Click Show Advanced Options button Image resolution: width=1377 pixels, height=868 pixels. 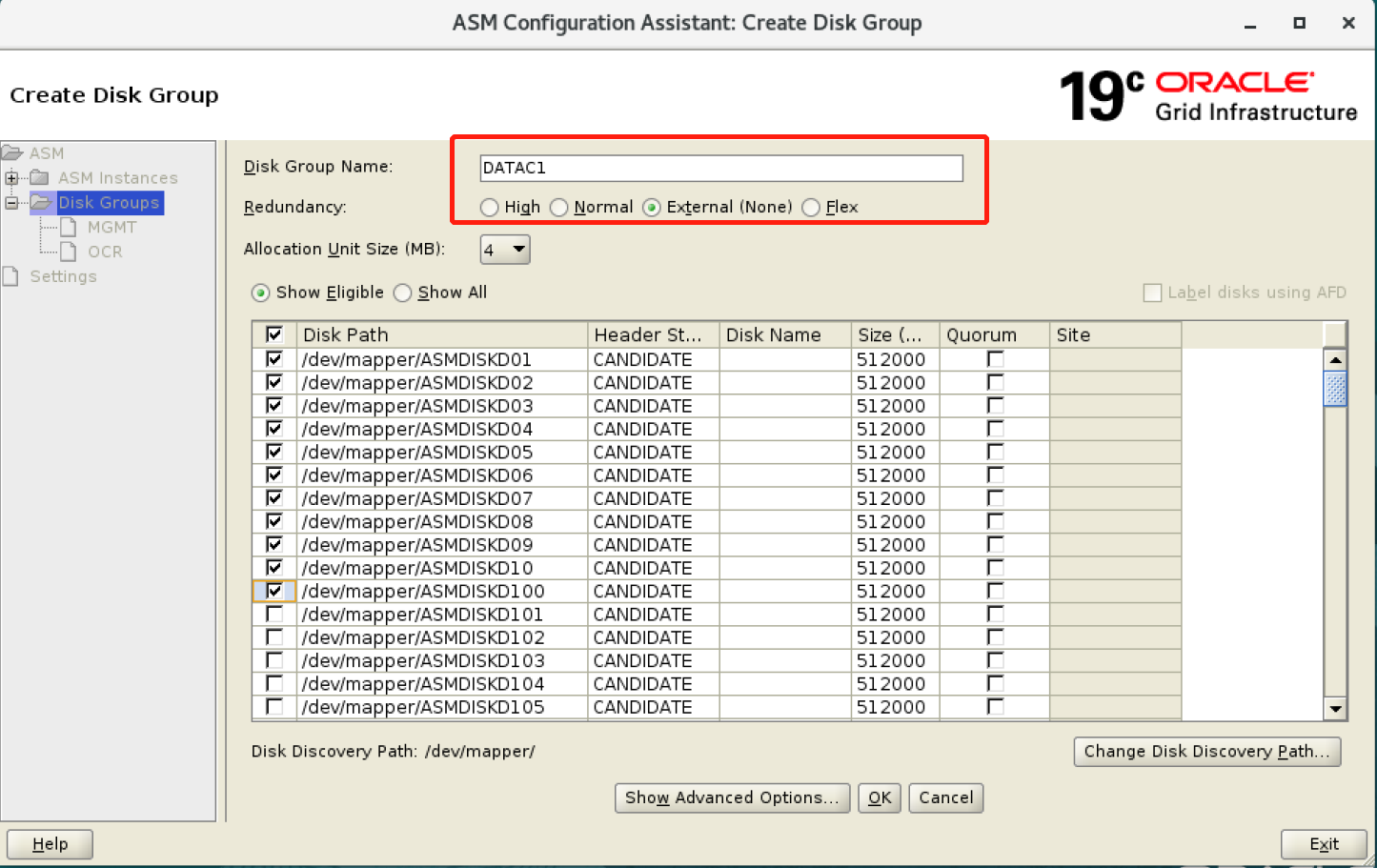pos(732,798)
